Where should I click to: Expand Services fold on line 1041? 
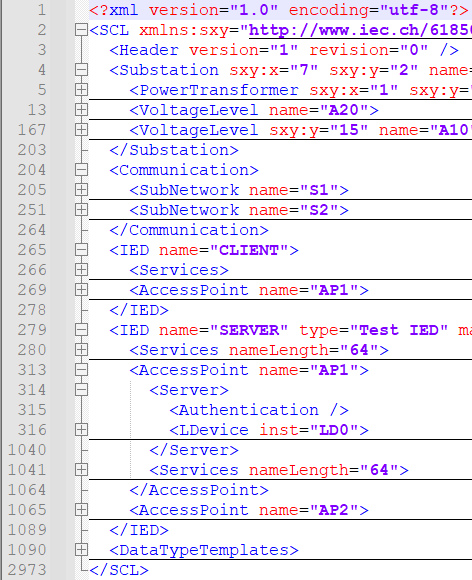[81, 470]
